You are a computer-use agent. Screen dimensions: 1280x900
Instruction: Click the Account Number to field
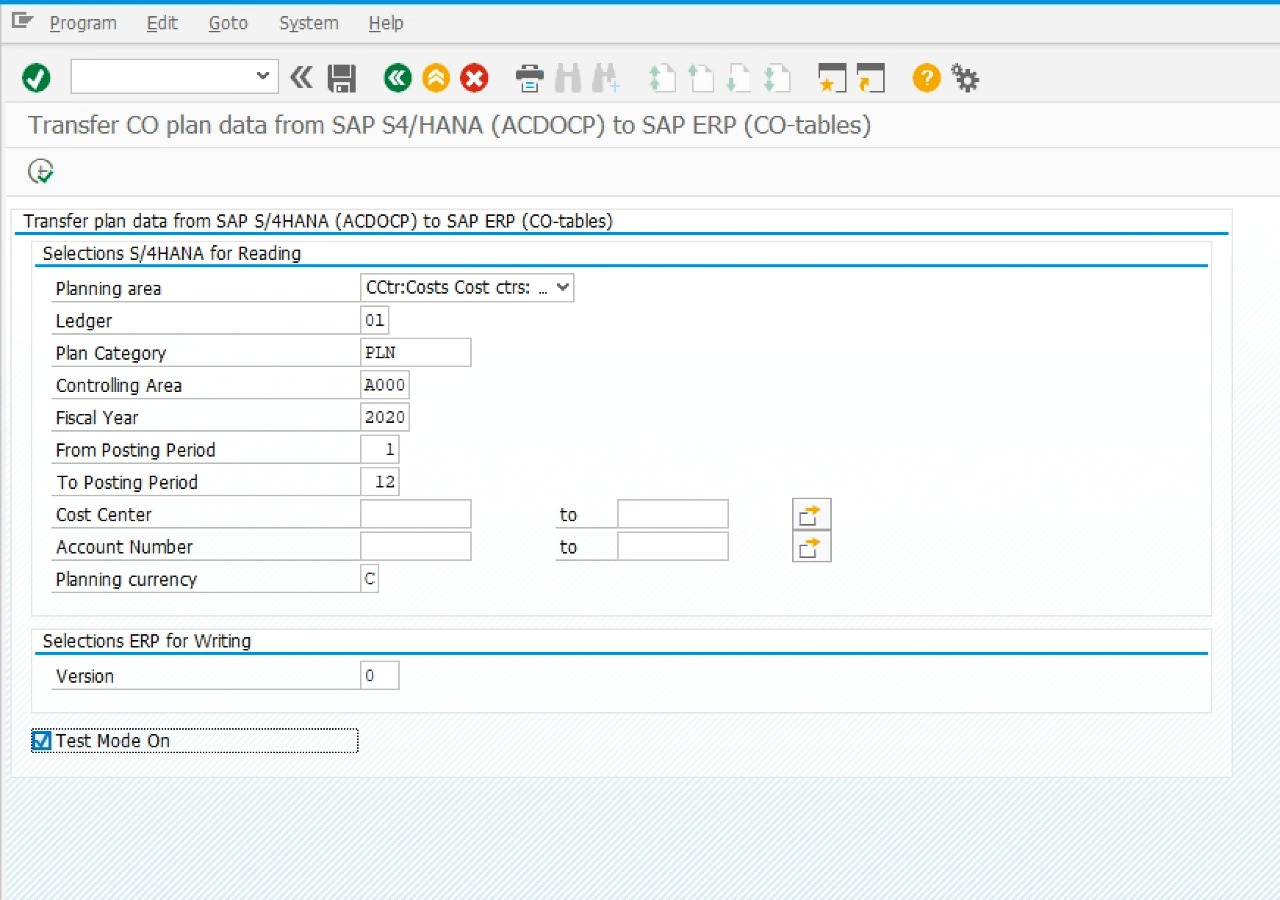click(673, 546)
